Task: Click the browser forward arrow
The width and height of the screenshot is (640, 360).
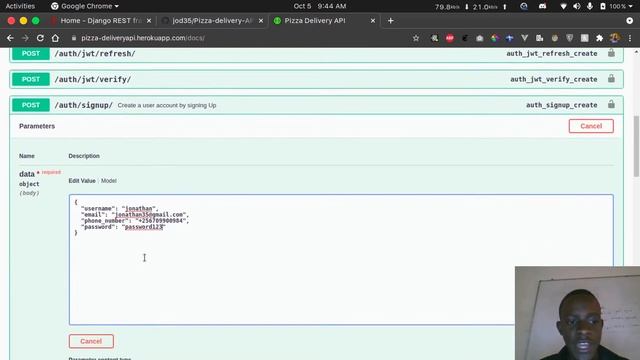Action: [x=25, y=38]
